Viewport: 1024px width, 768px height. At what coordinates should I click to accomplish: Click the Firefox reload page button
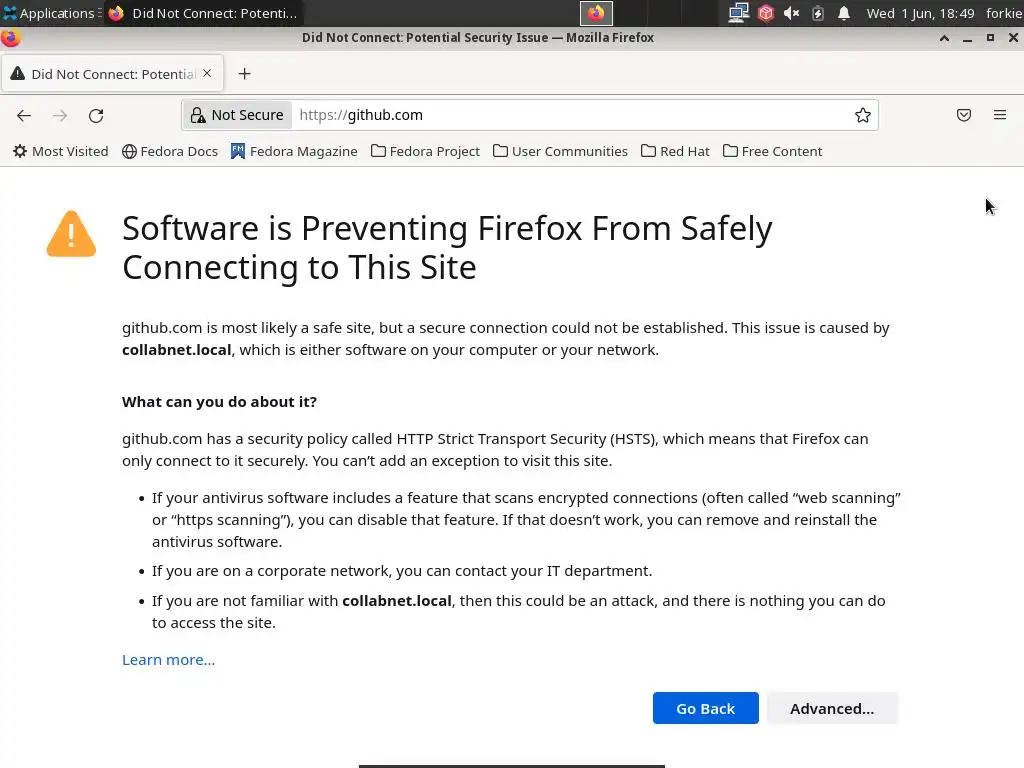[x=96, y=115]
